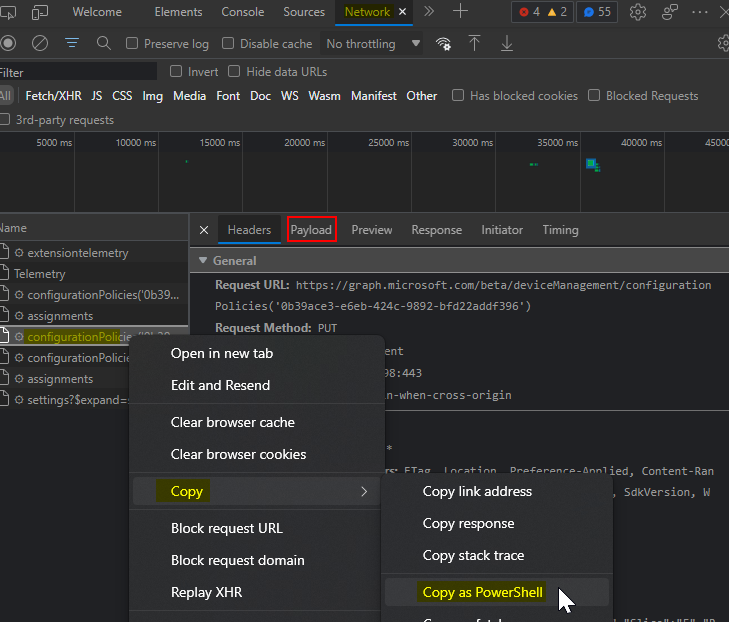Close the request details pane
Image resolution: width=729 pixels, height=622 pixels.
[204, 230]
